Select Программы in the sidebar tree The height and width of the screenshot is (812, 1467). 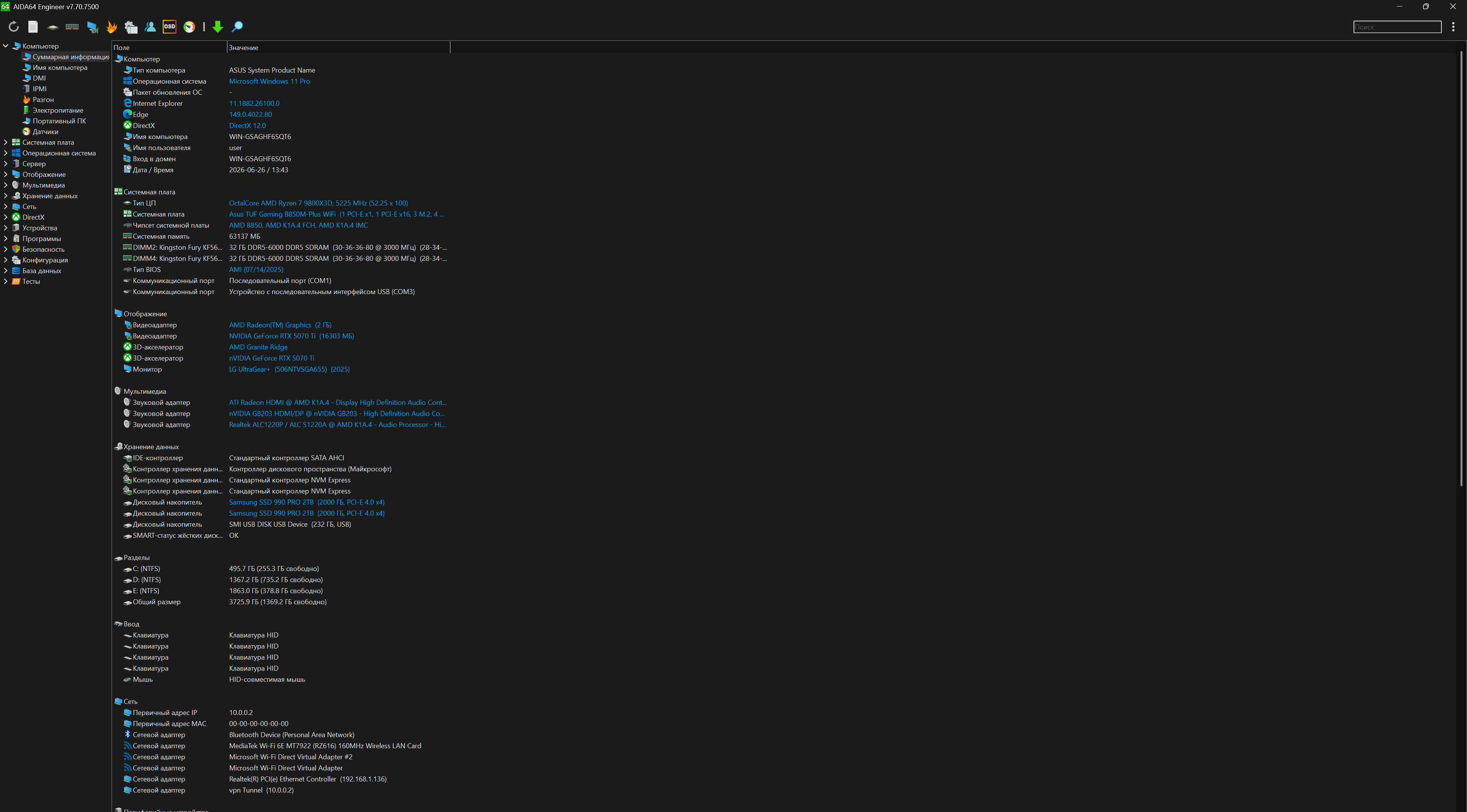(x=42, y=239)
